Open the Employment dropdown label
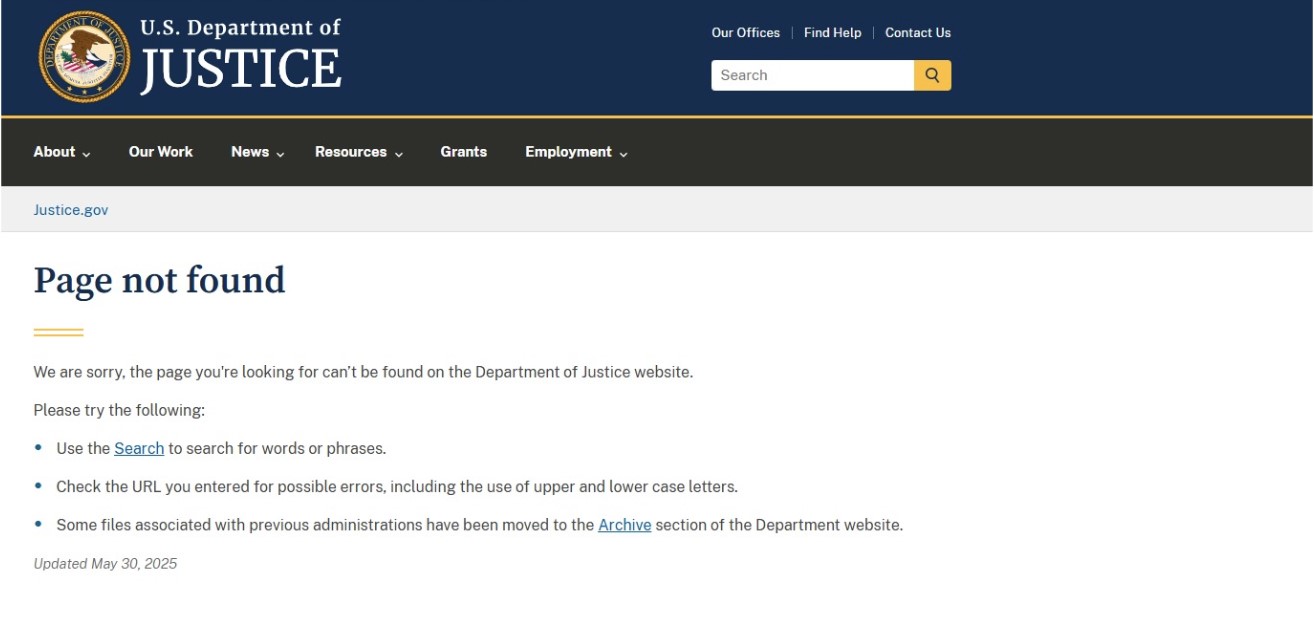This screenshot has width=1314, height=621. tap(568, 152)
